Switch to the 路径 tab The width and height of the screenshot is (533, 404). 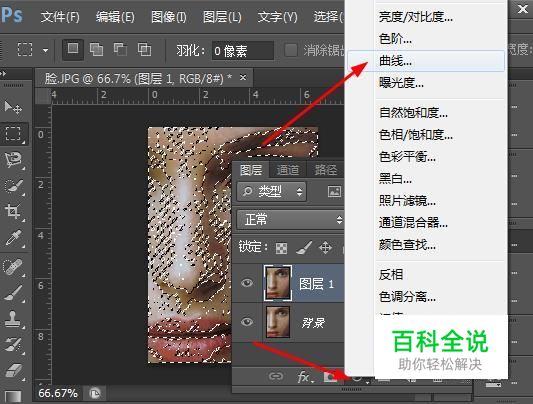coord(326,170)
